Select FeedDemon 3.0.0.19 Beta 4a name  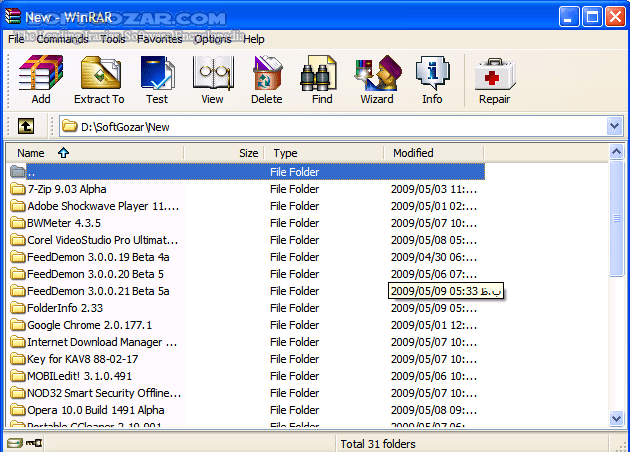coord(98,257)
